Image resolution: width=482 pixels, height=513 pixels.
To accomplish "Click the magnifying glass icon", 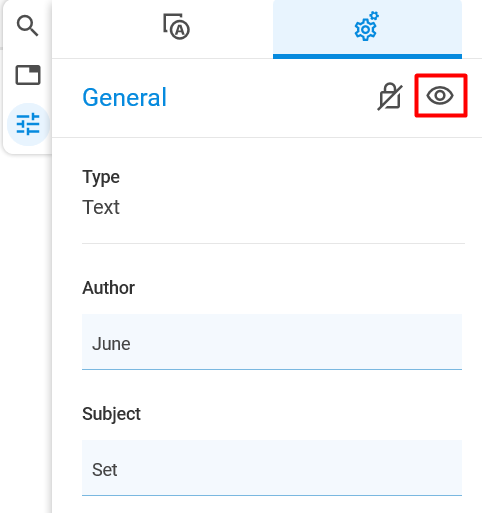I will tap(28, 25).
